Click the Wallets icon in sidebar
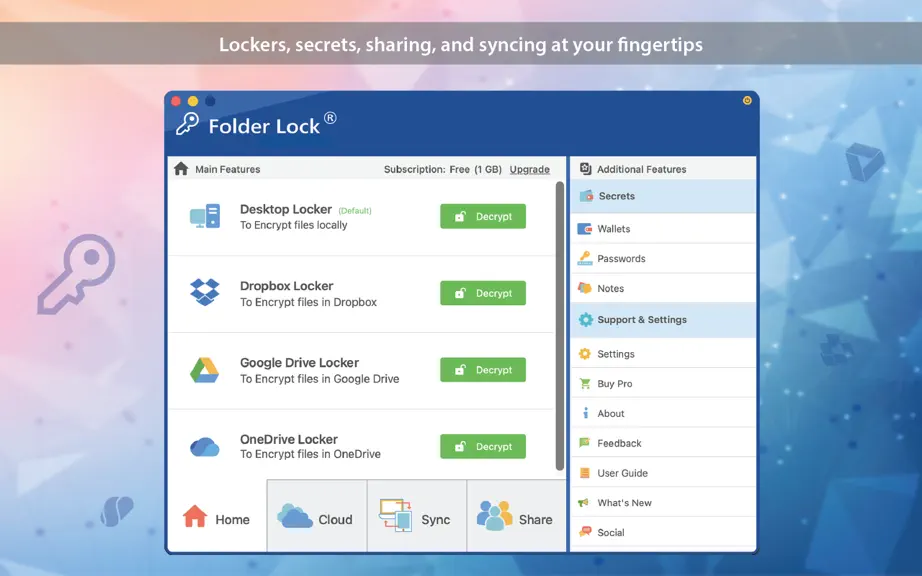Screen dimensions: 922x576 (584, 229)
